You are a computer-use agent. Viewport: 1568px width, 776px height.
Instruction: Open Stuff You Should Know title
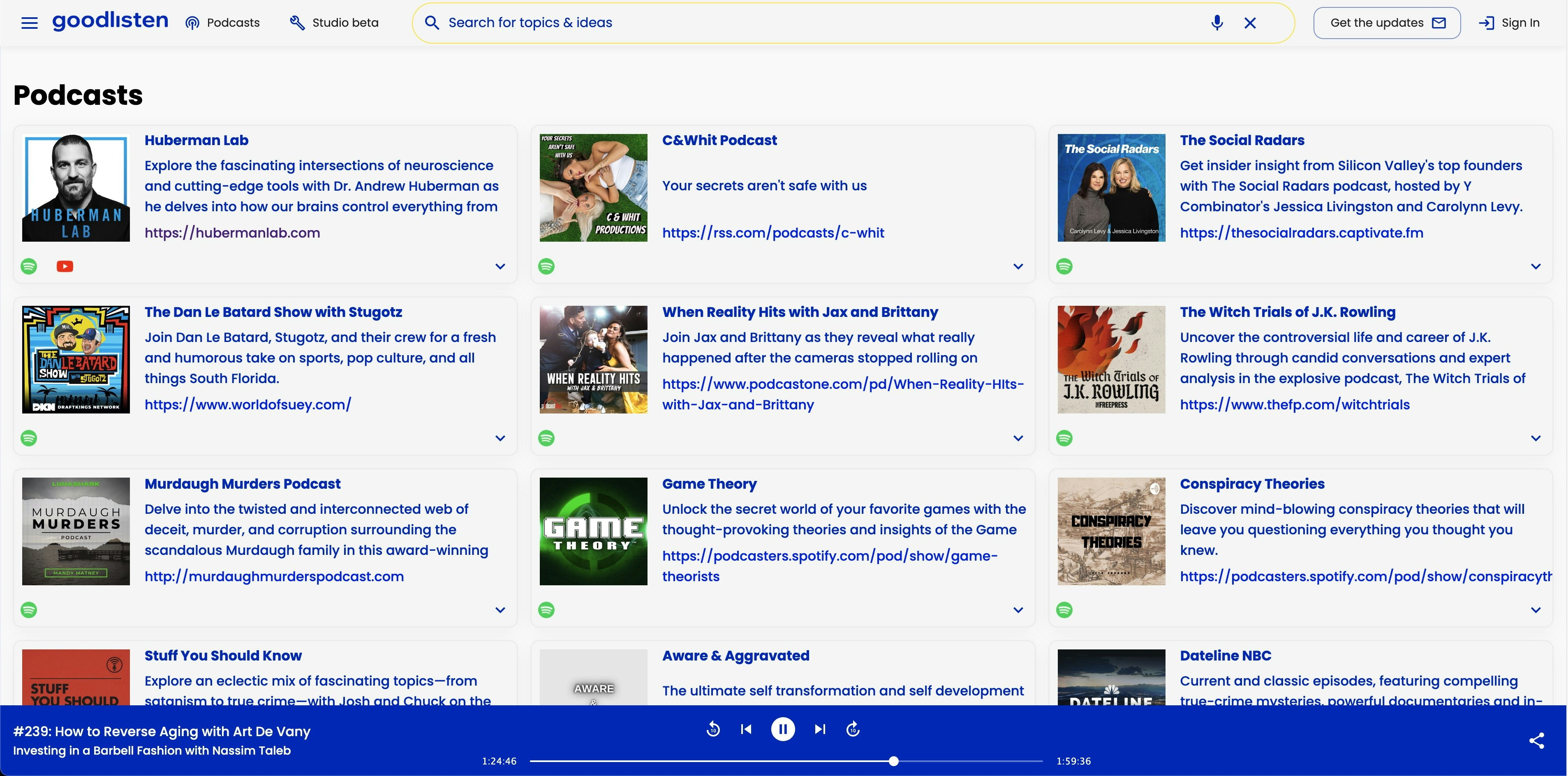223,656
